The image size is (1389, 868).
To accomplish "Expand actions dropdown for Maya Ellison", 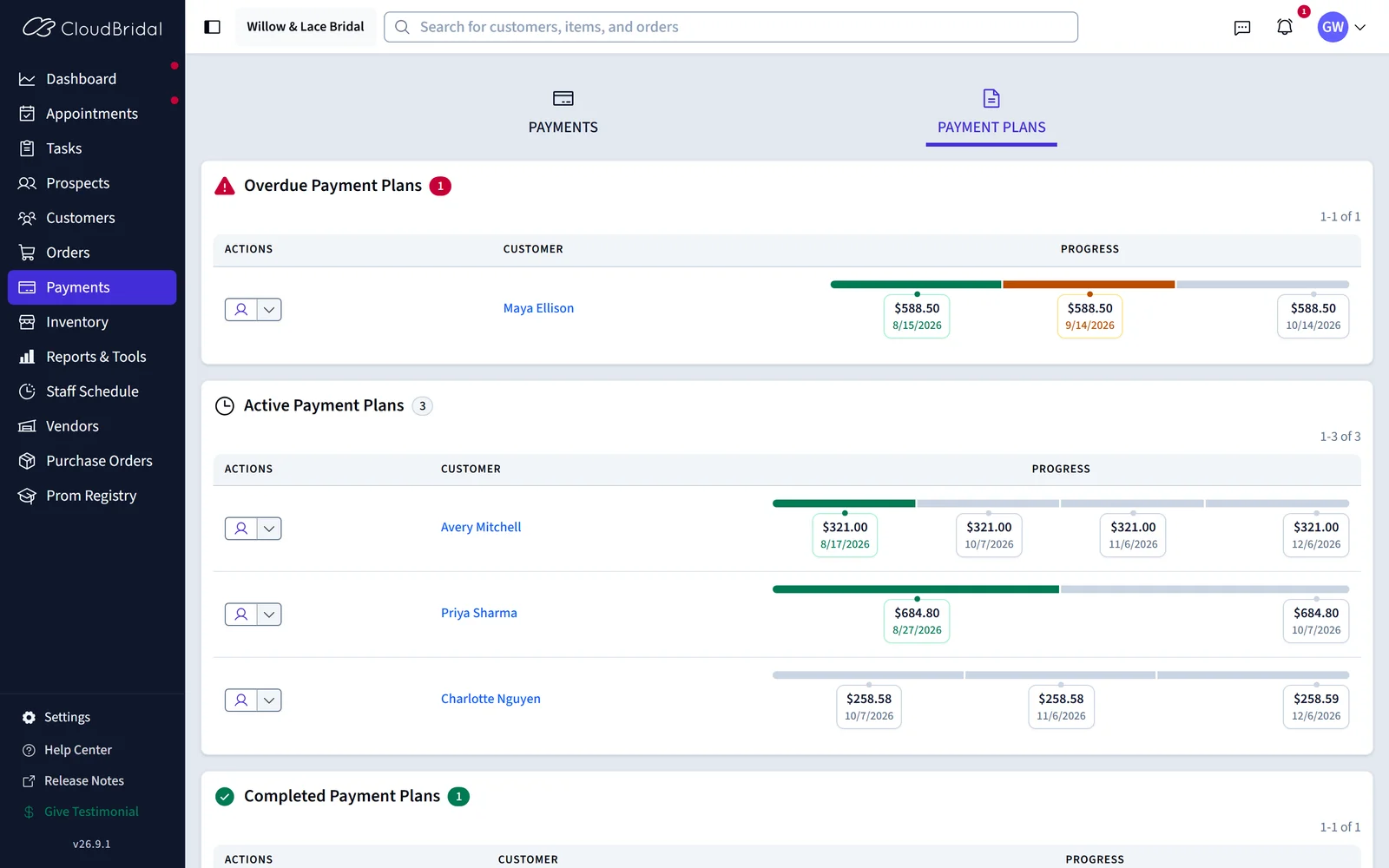I will pyautogui.click(x=269, y=309).
